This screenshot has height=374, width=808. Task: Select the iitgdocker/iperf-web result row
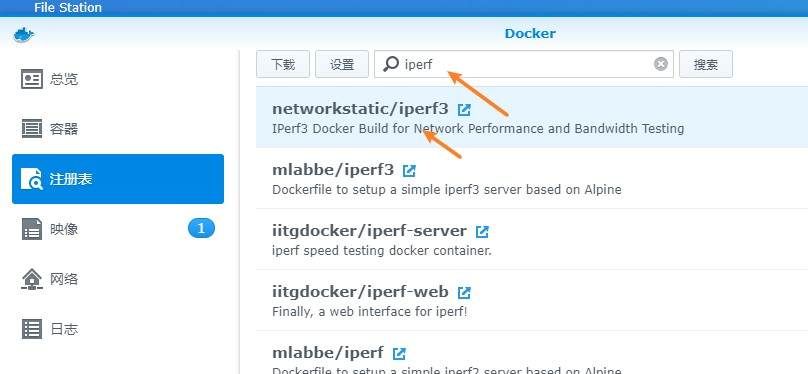tap(532, 301)
